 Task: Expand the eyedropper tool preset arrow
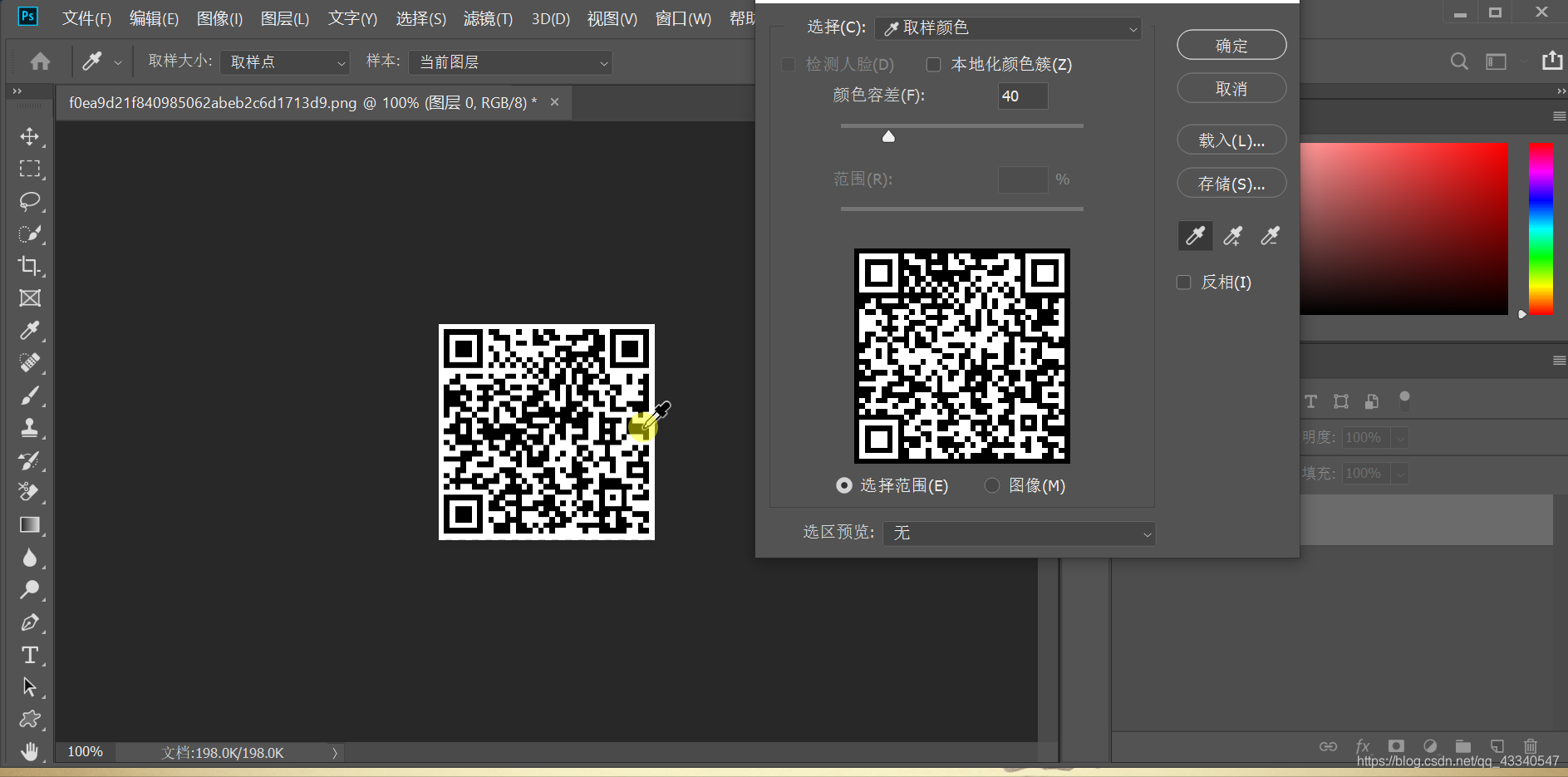tap(118, 62)
